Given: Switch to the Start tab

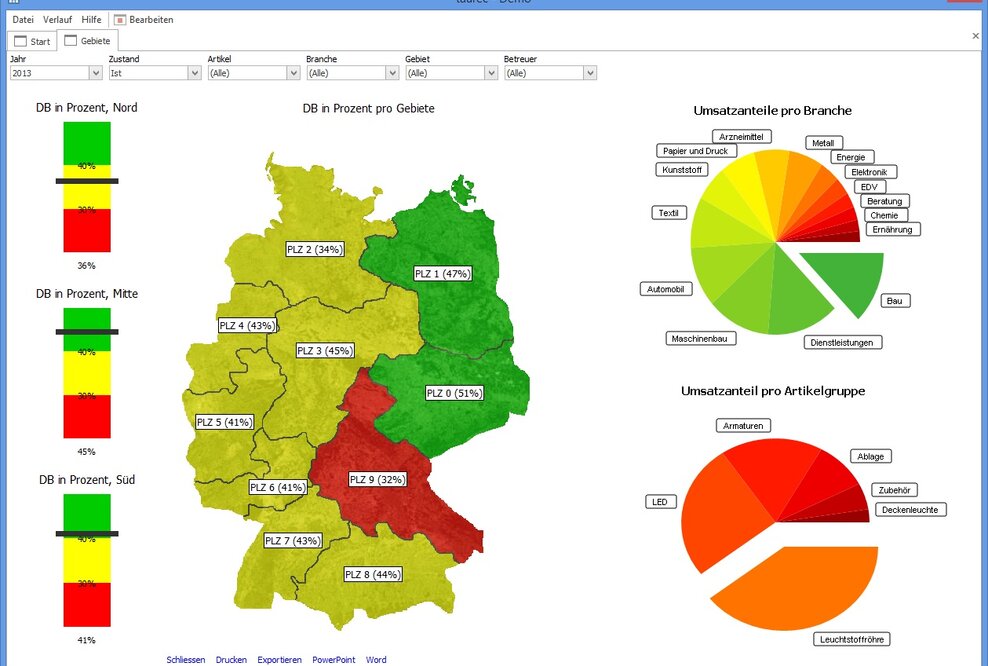Looking at the screenshot, I should point(31,41).
